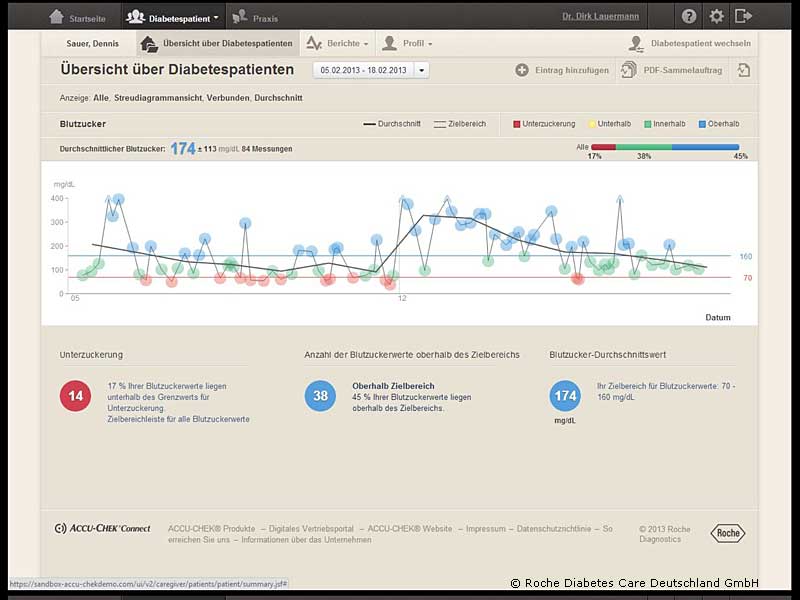Click the red 14 Unterzuckerung circle
800x600 pixels.
pos(74,396)
